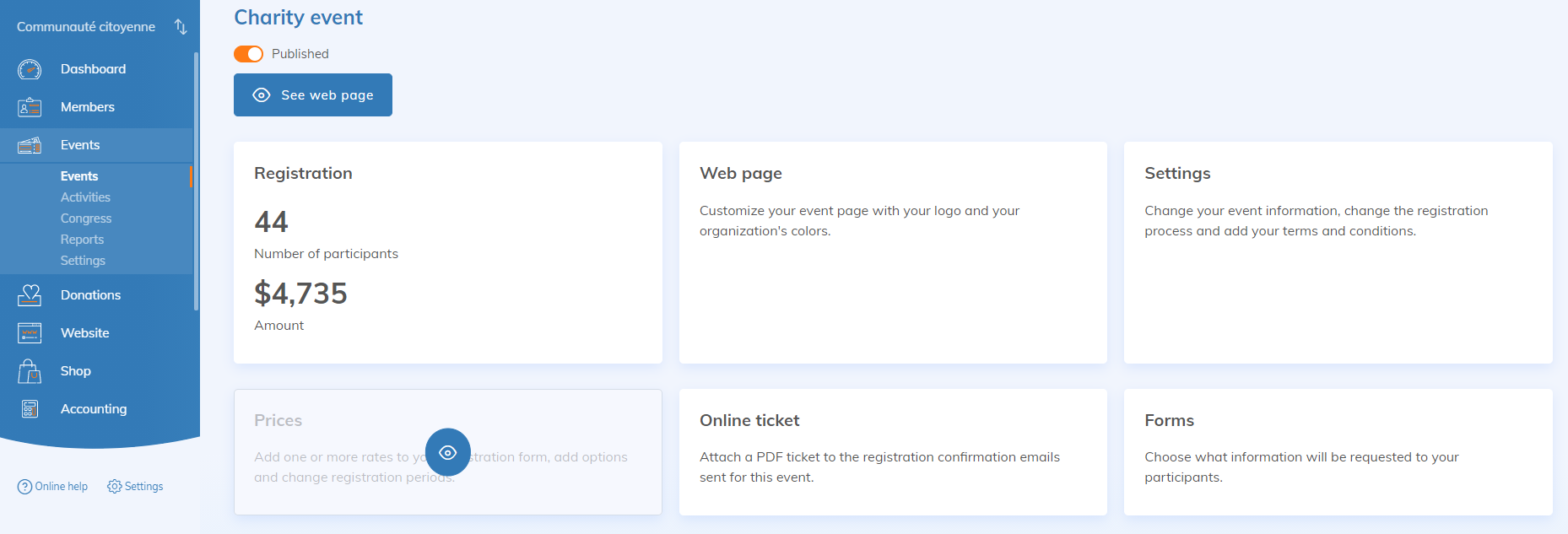
Task: Click the Settings gear icon in footer
Action: tap(115, 487)
